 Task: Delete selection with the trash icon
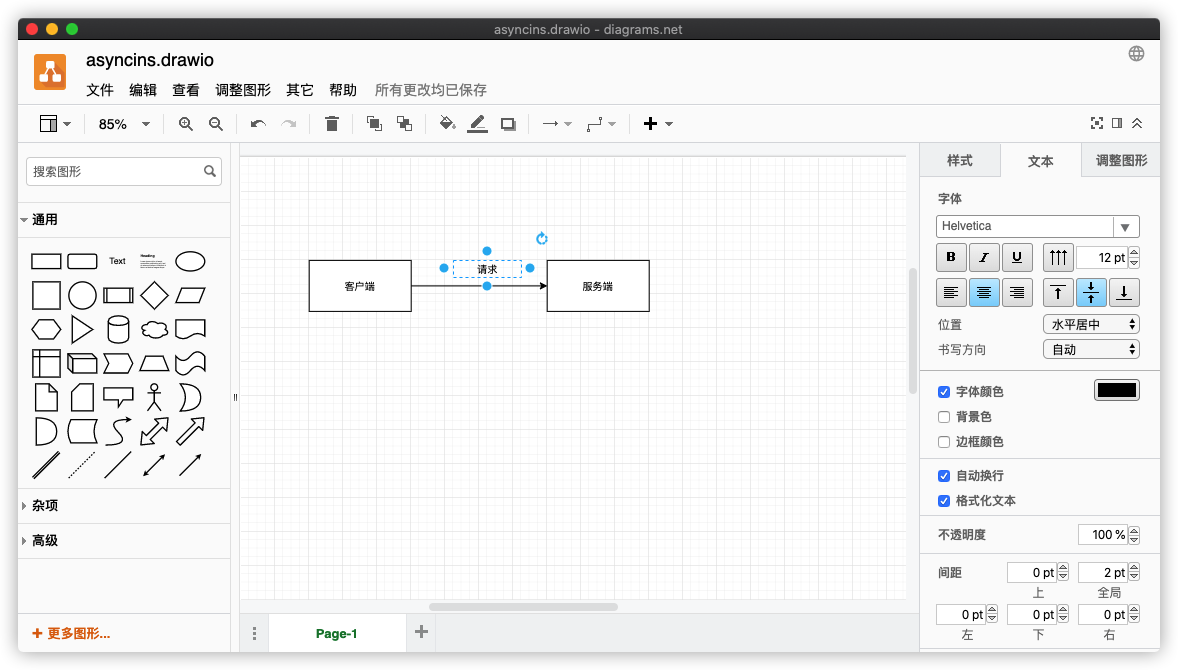[332, 124]
